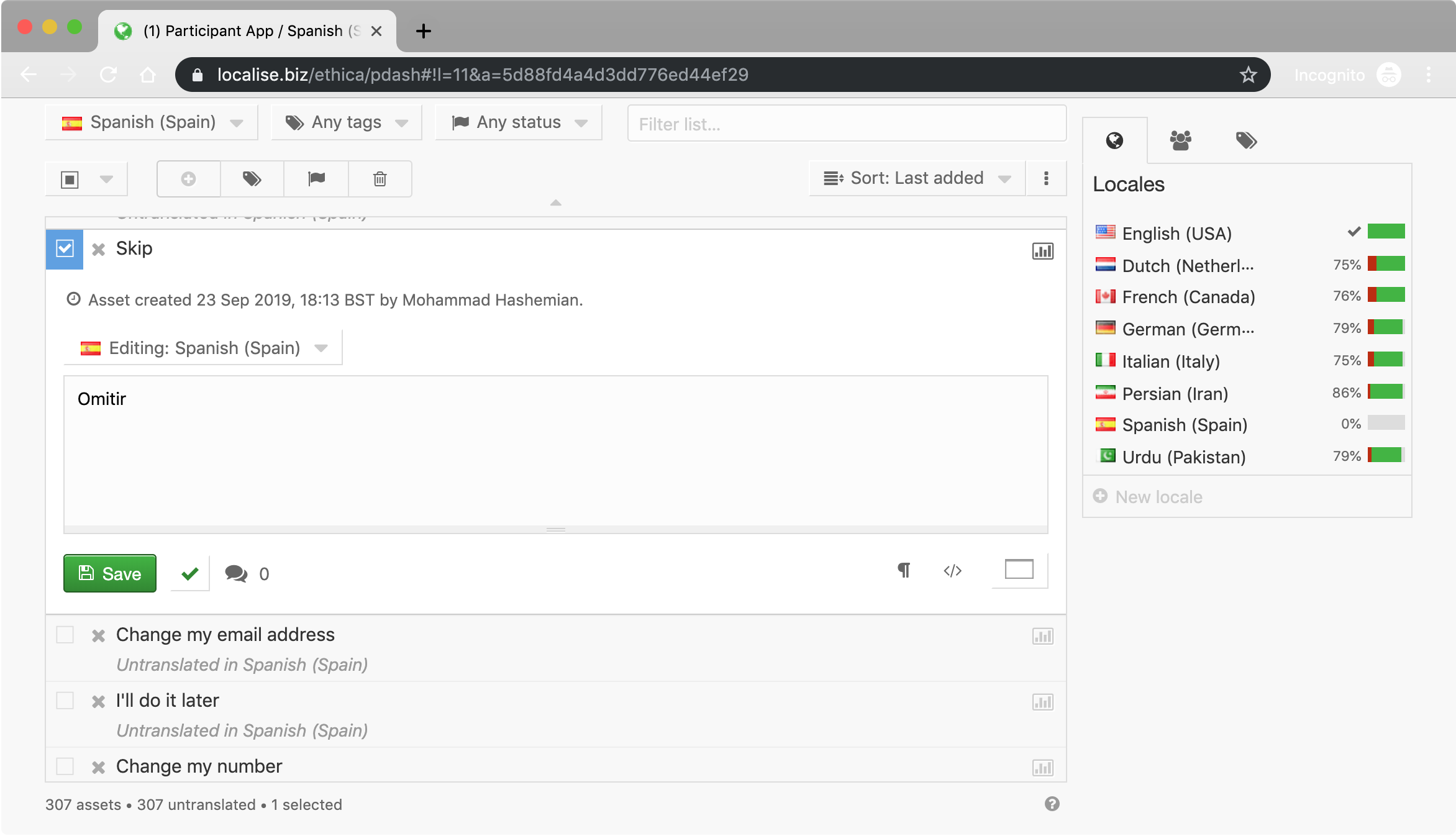
Task: Click the trash delete icon in toolbar
Action: coord(380,179)
